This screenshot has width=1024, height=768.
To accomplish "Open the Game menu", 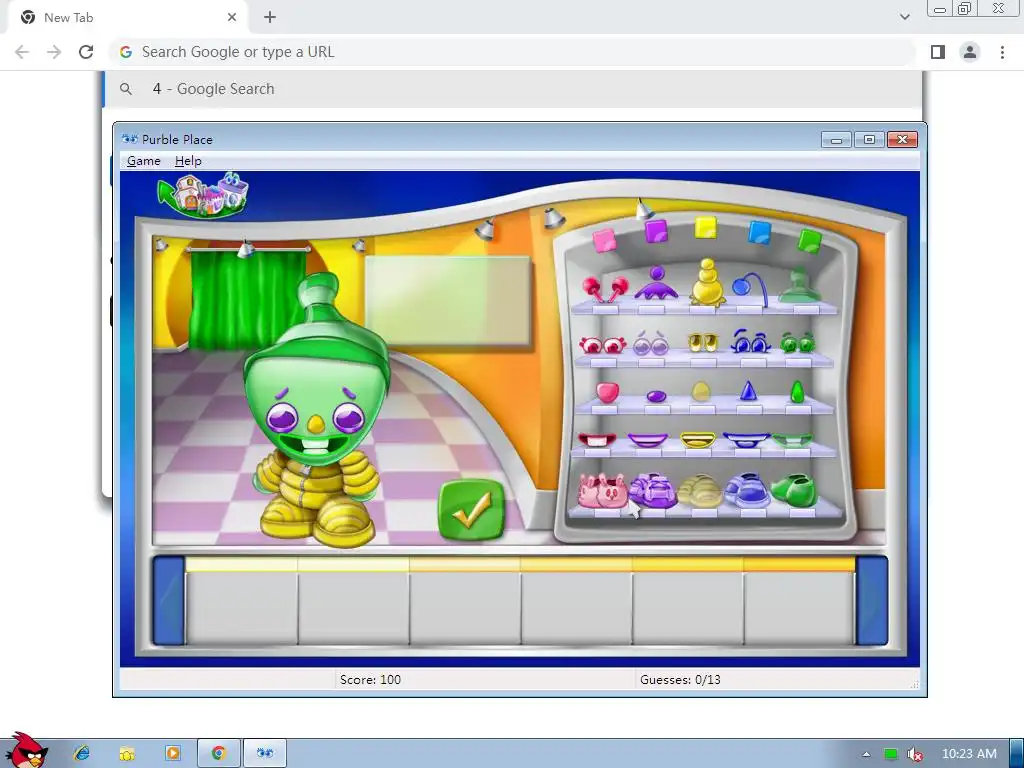I will click(x=144, y=161).
